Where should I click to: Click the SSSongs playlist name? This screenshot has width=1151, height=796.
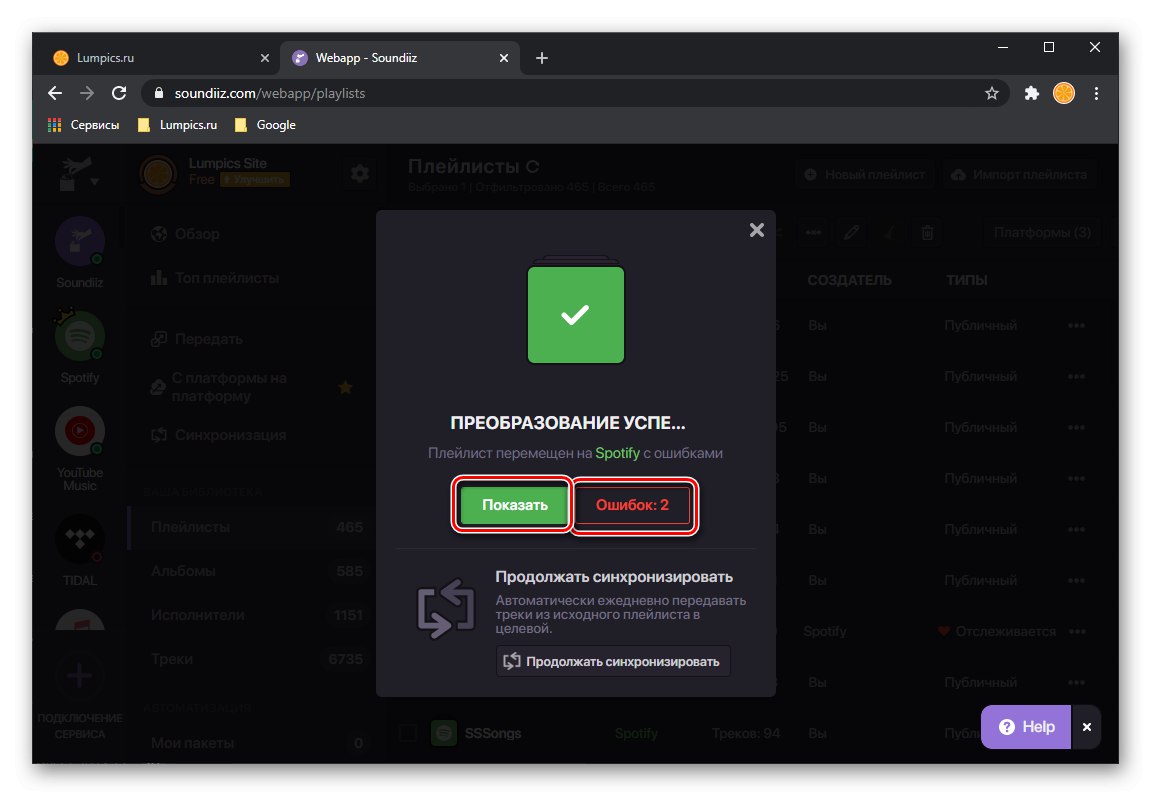(493, 733)
